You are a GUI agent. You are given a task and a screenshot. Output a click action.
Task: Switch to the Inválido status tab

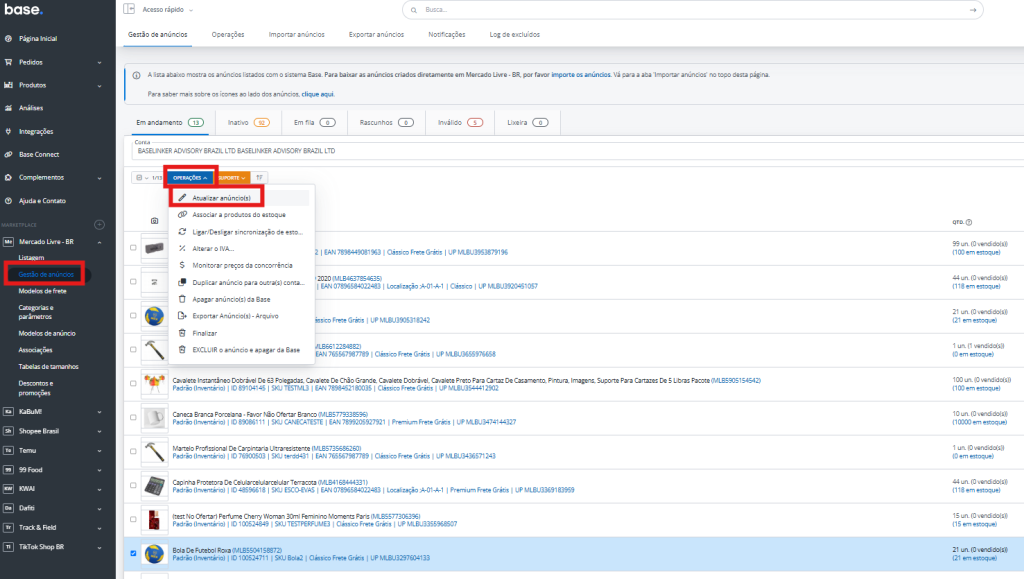coord(460,123)
